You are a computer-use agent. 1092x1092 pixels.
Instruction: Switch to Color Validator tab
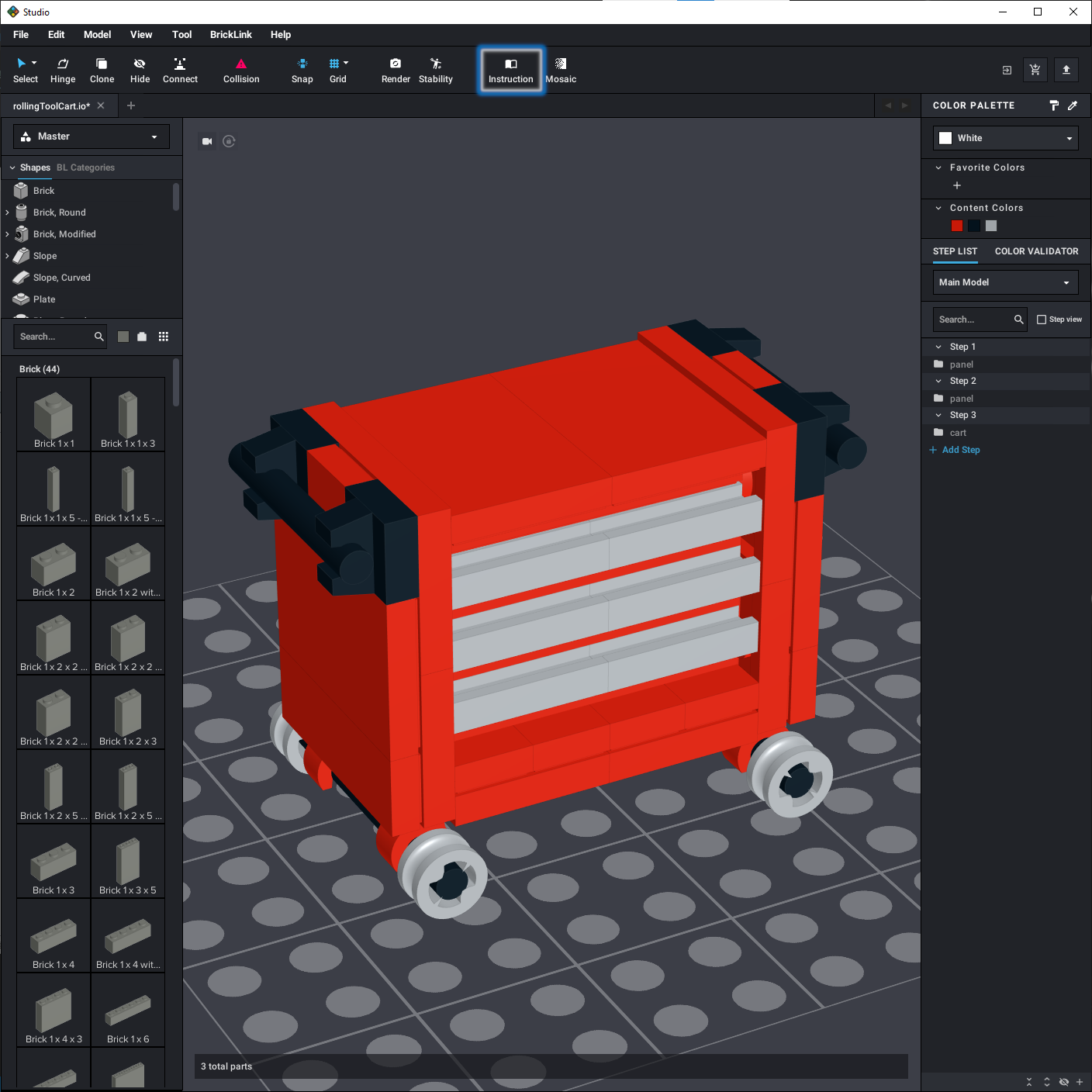click(1036, 251)
